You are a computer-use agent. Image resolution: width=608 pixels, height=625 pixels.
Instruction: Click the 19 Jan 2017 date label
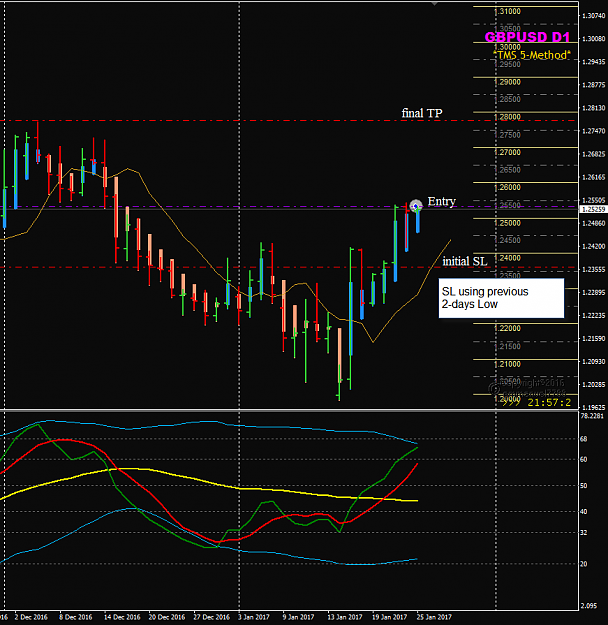coord(390,617)
